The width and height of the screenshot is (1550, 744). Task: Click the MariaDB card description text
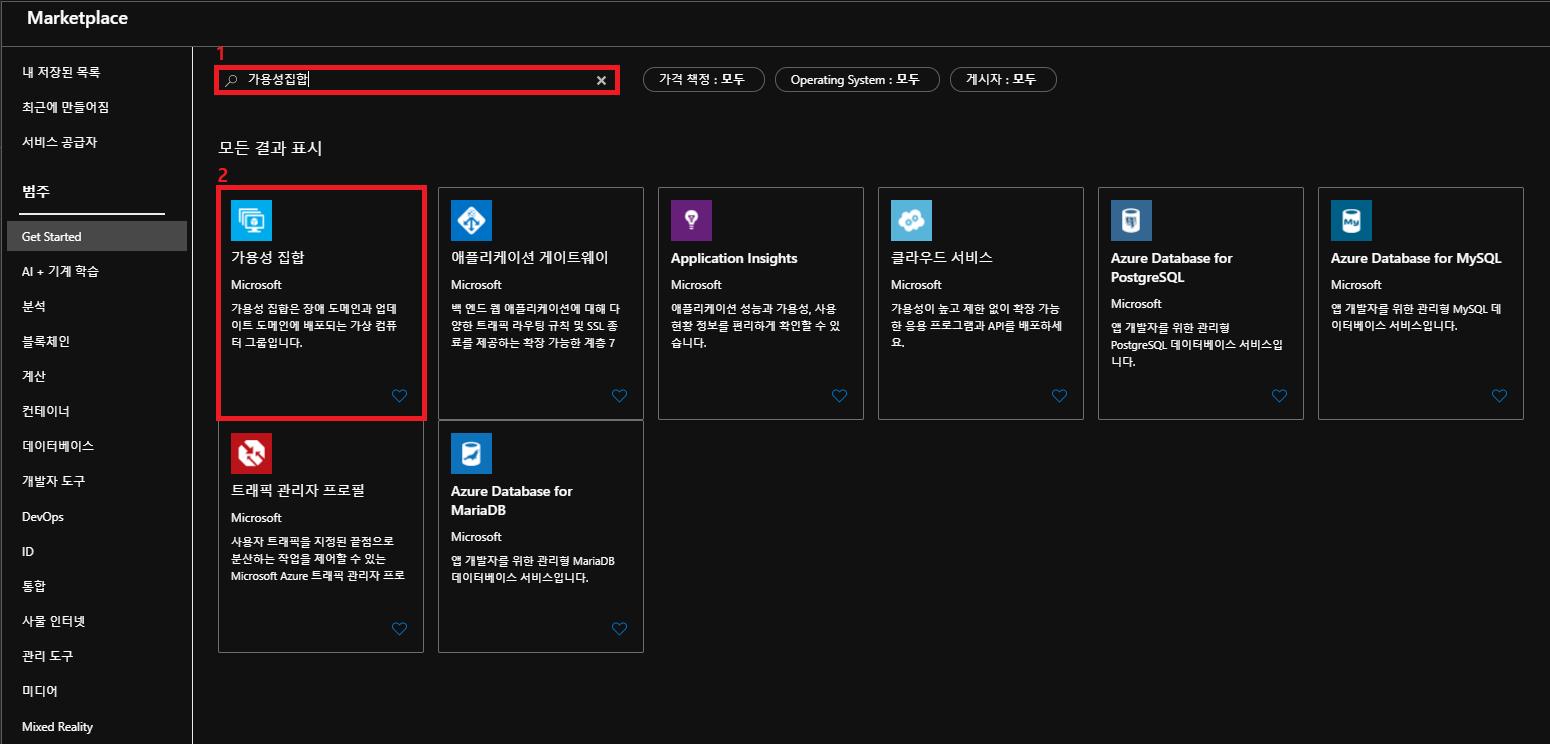(531, 569)
